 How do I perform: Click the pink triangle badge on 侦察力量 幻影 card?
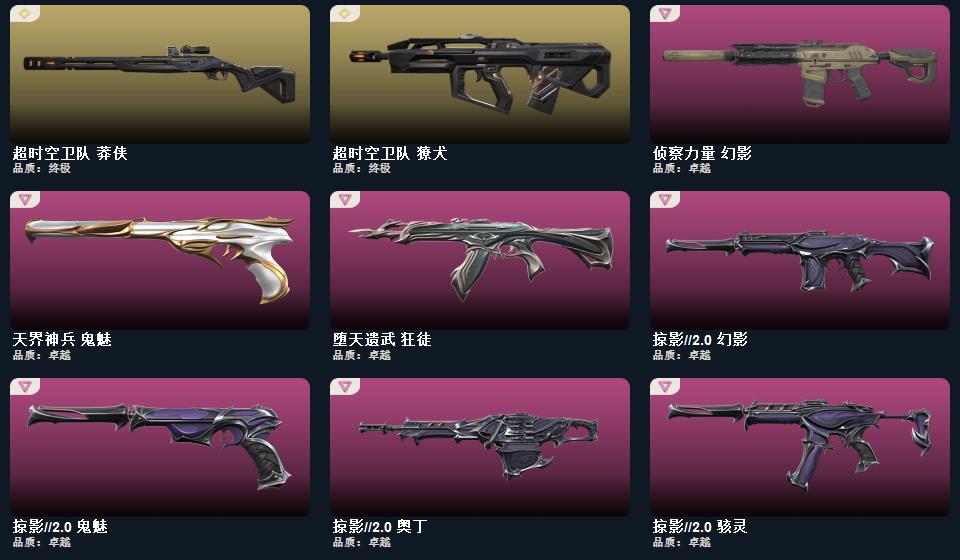665,13
